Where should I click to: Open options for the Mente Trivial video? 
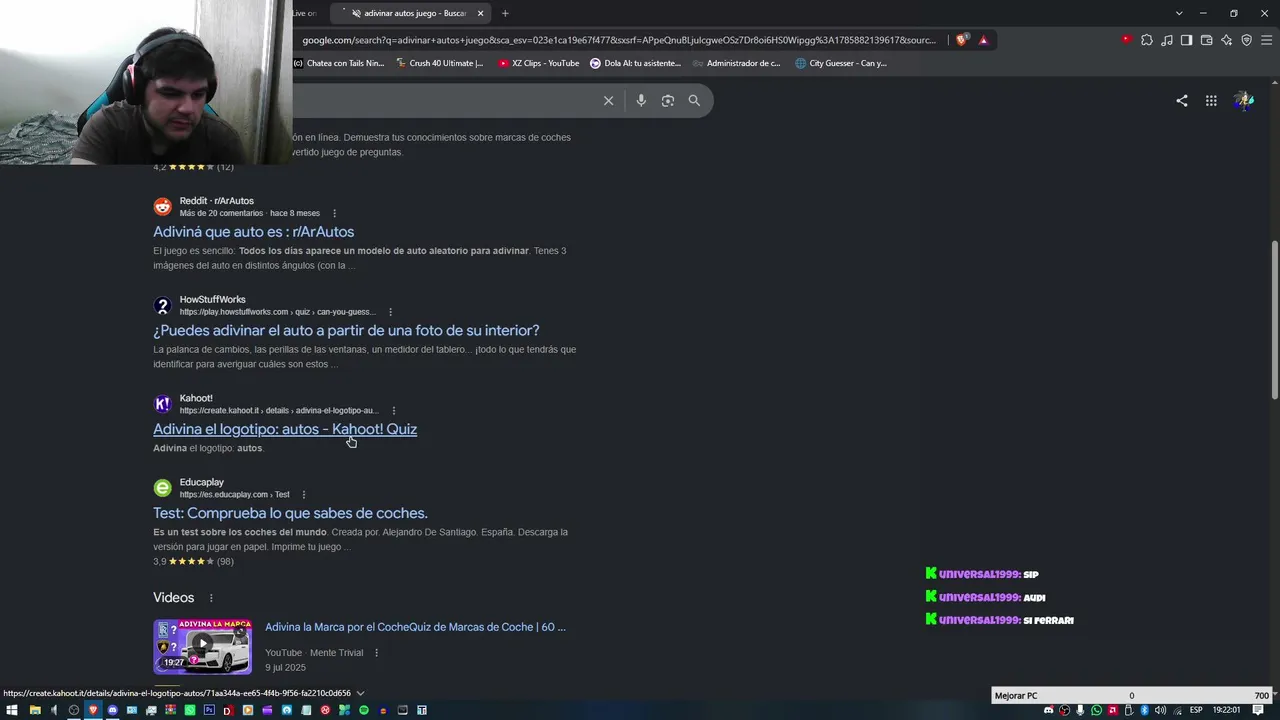coord(376,653)
